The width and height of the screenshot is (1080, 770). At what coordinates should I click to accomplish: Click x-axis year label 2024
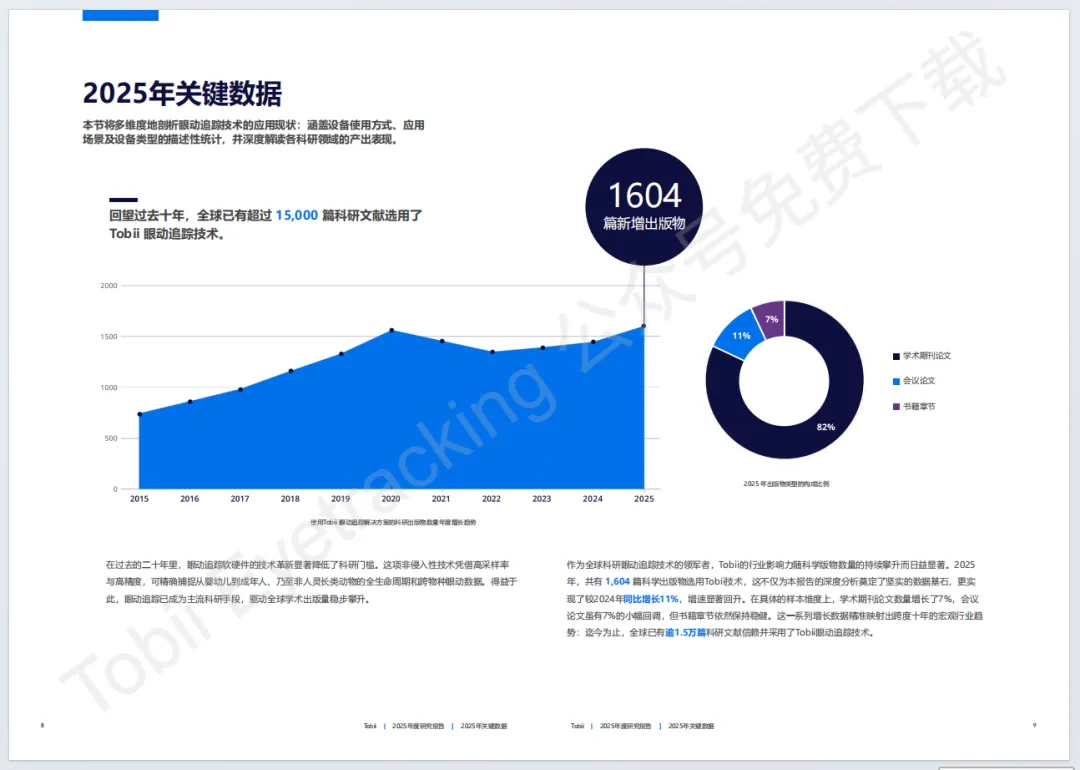592,499
